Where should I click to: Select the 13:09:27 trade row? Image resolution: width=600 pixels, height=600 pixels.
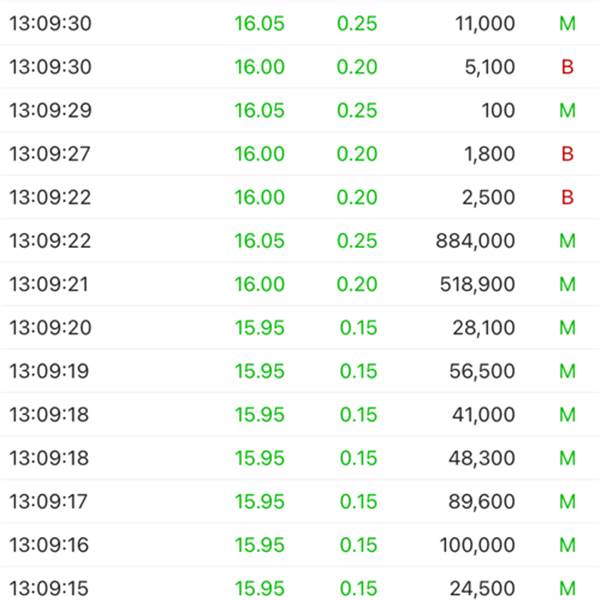click(x=300, y=154)
